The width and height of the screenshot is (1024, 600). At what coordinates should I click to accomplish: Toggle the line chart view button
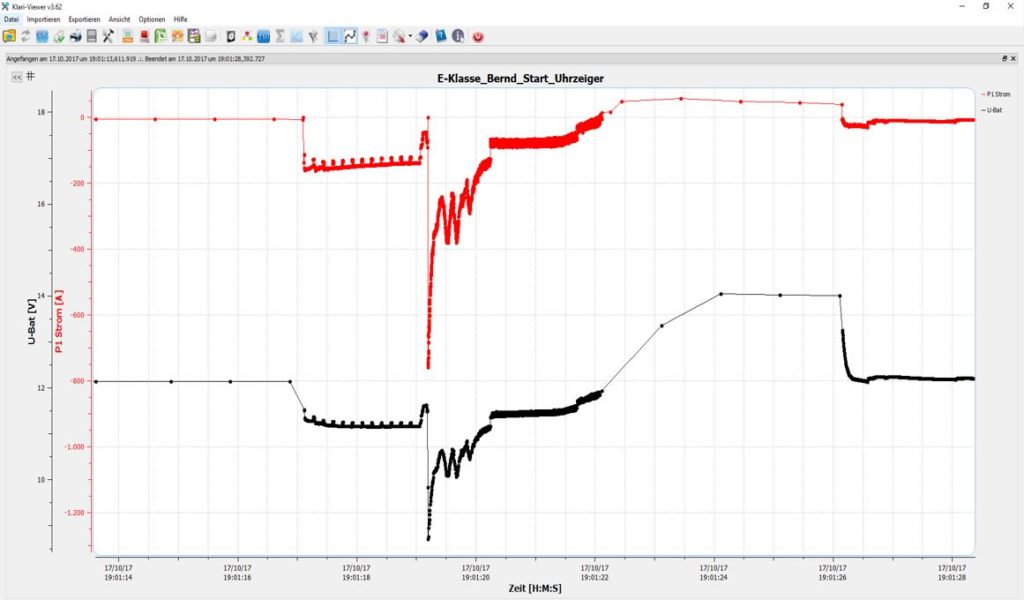pos(350,36)
